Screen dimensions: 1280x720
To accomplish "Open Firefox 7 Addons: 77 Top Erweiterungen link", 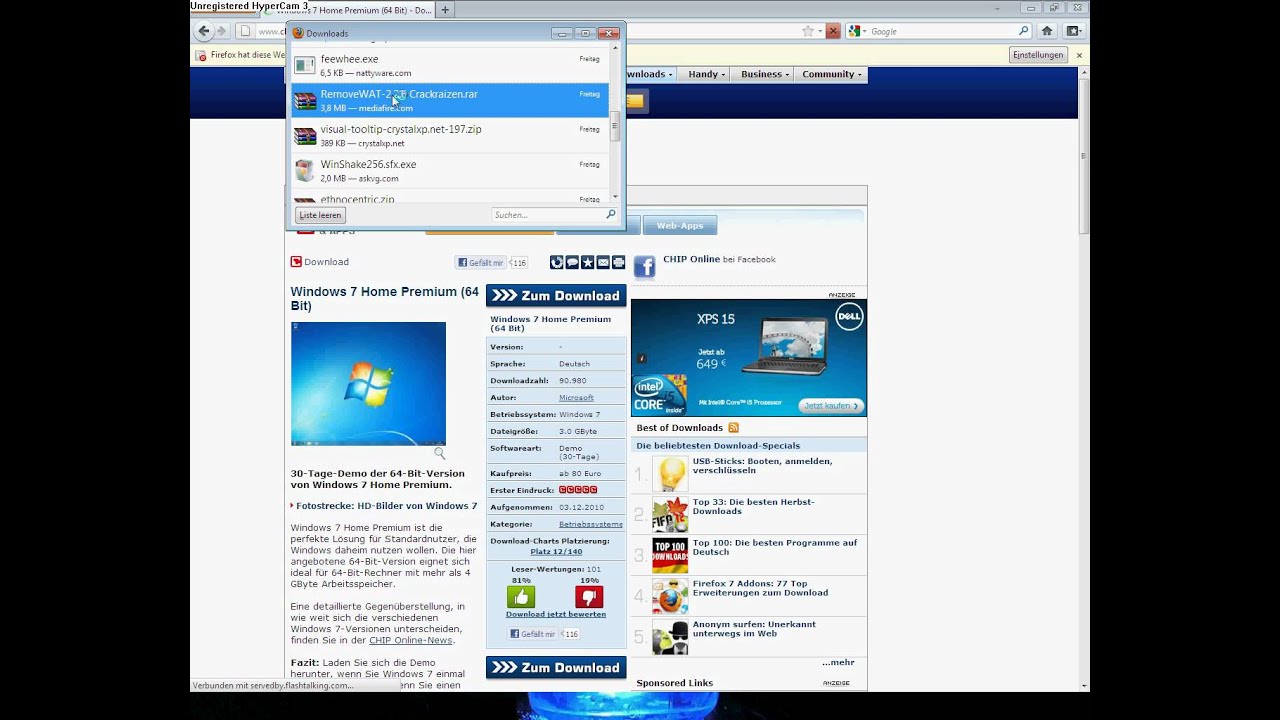I will pos(760,588).
